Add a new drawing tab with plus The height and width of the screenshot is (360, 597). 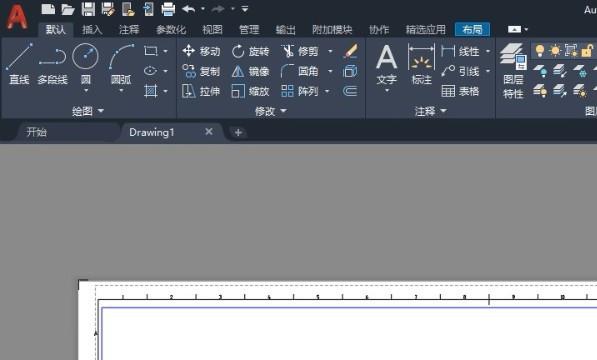coord(238,132)
